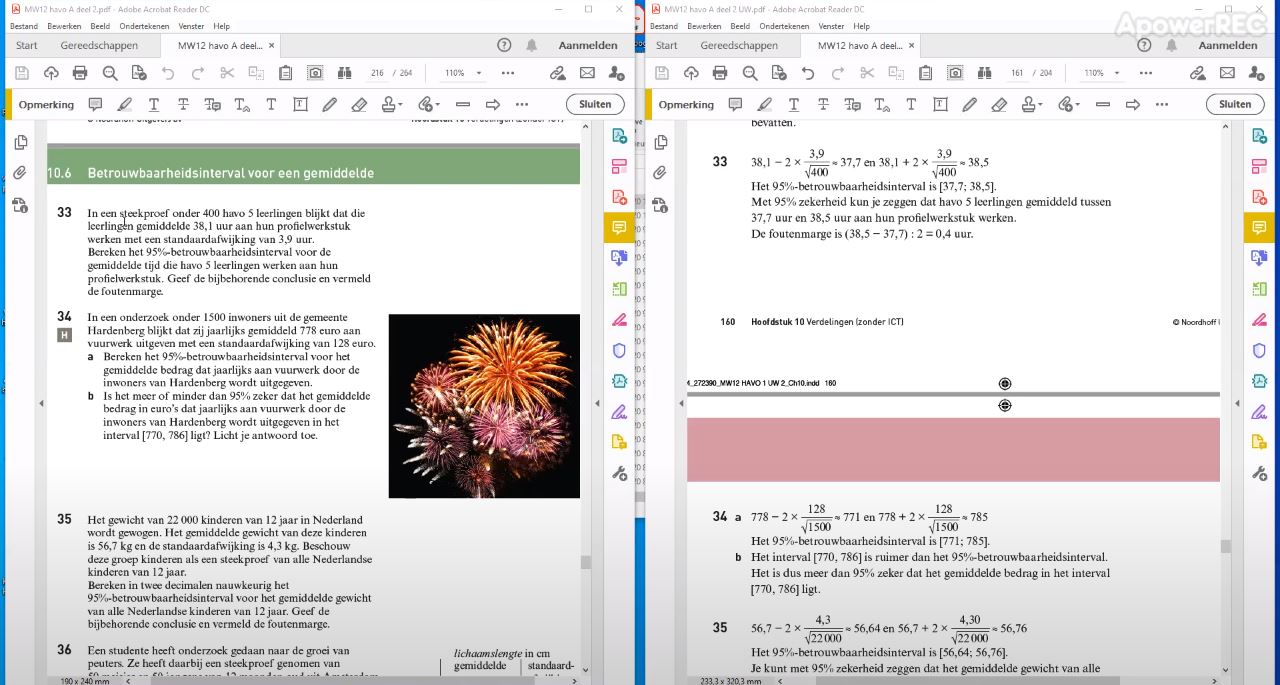Undo last action in right window

808,73
